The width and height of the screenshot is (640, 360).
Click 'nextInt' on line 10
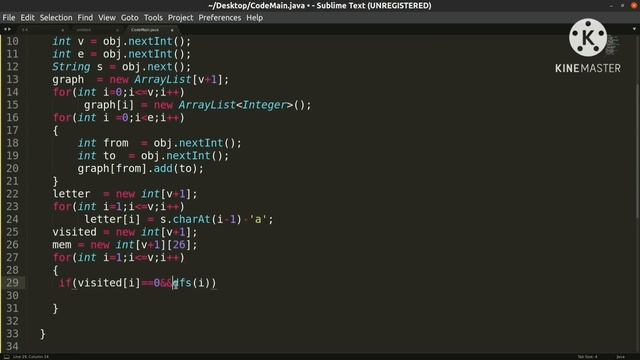tap(150, 41)
